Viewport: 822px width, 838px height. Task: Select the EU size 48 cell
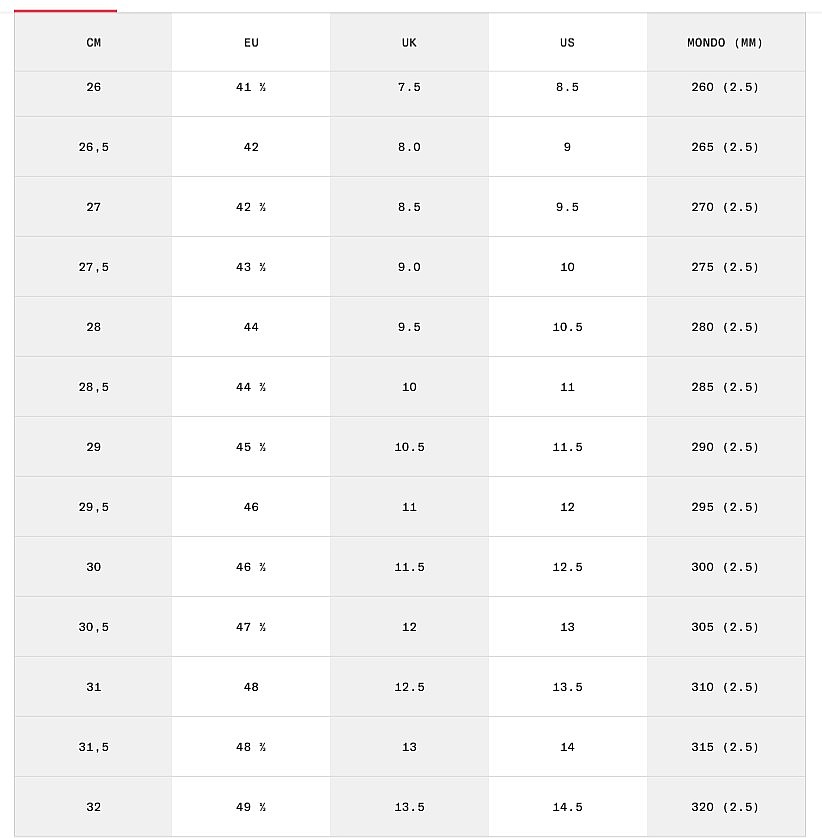(251, 687)
